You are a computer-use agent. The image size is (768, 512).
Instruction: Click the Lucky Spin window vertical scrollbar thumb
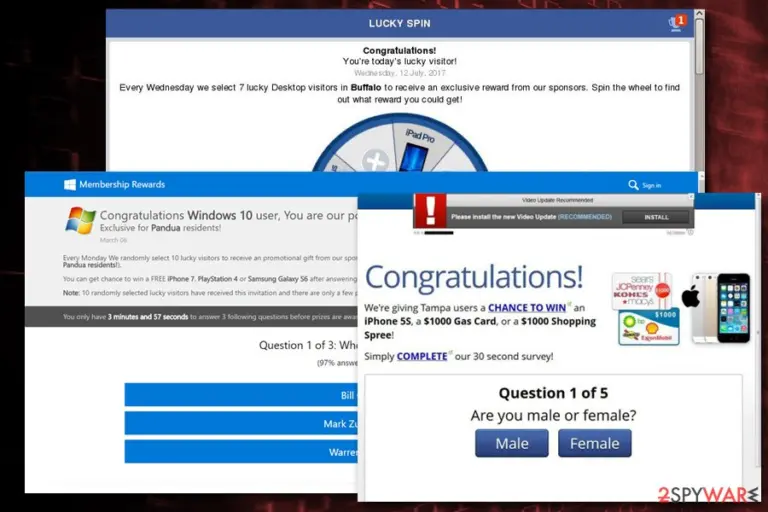click(699, 47)
